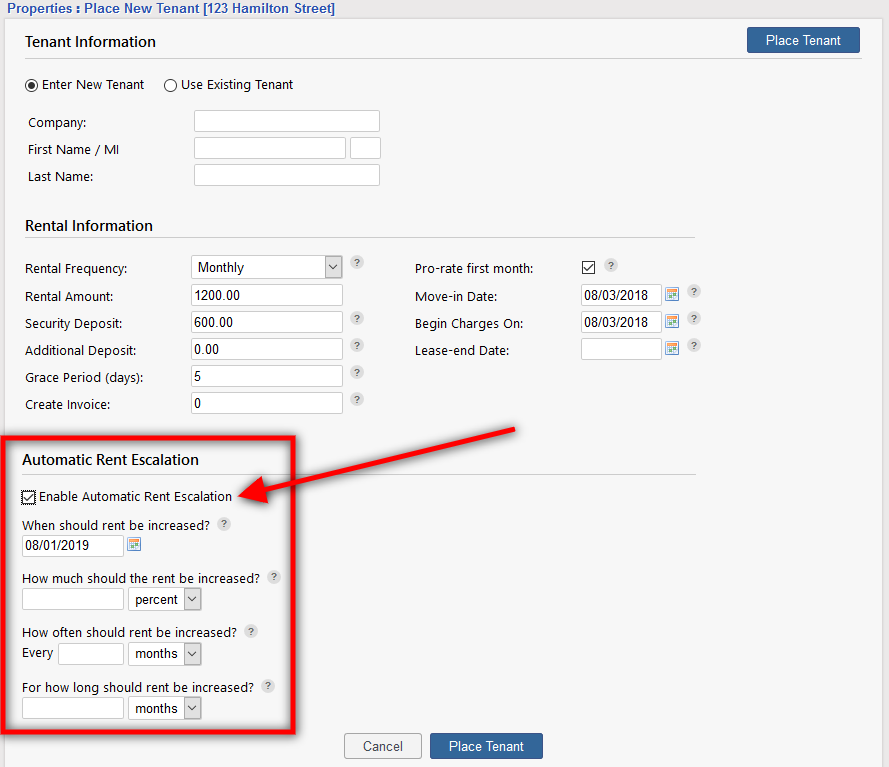Screen dimensions: 889x767
Task: Open the Rental Frequency dropdown
Action: (332, 267)
